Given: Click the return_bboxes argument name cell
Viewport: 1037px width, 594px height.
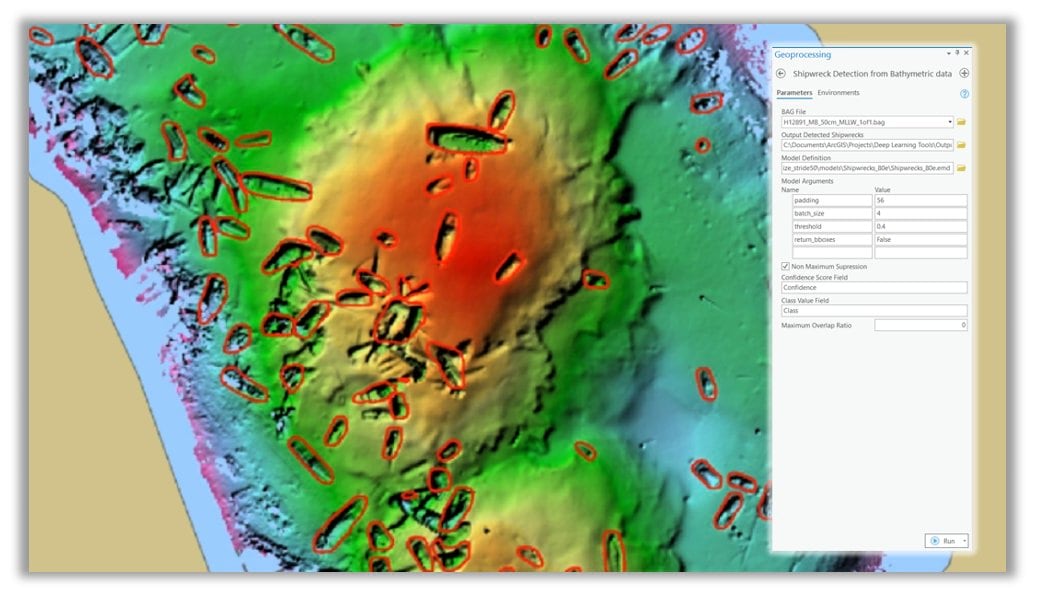Looking at the screenshot, I should 832,239.
